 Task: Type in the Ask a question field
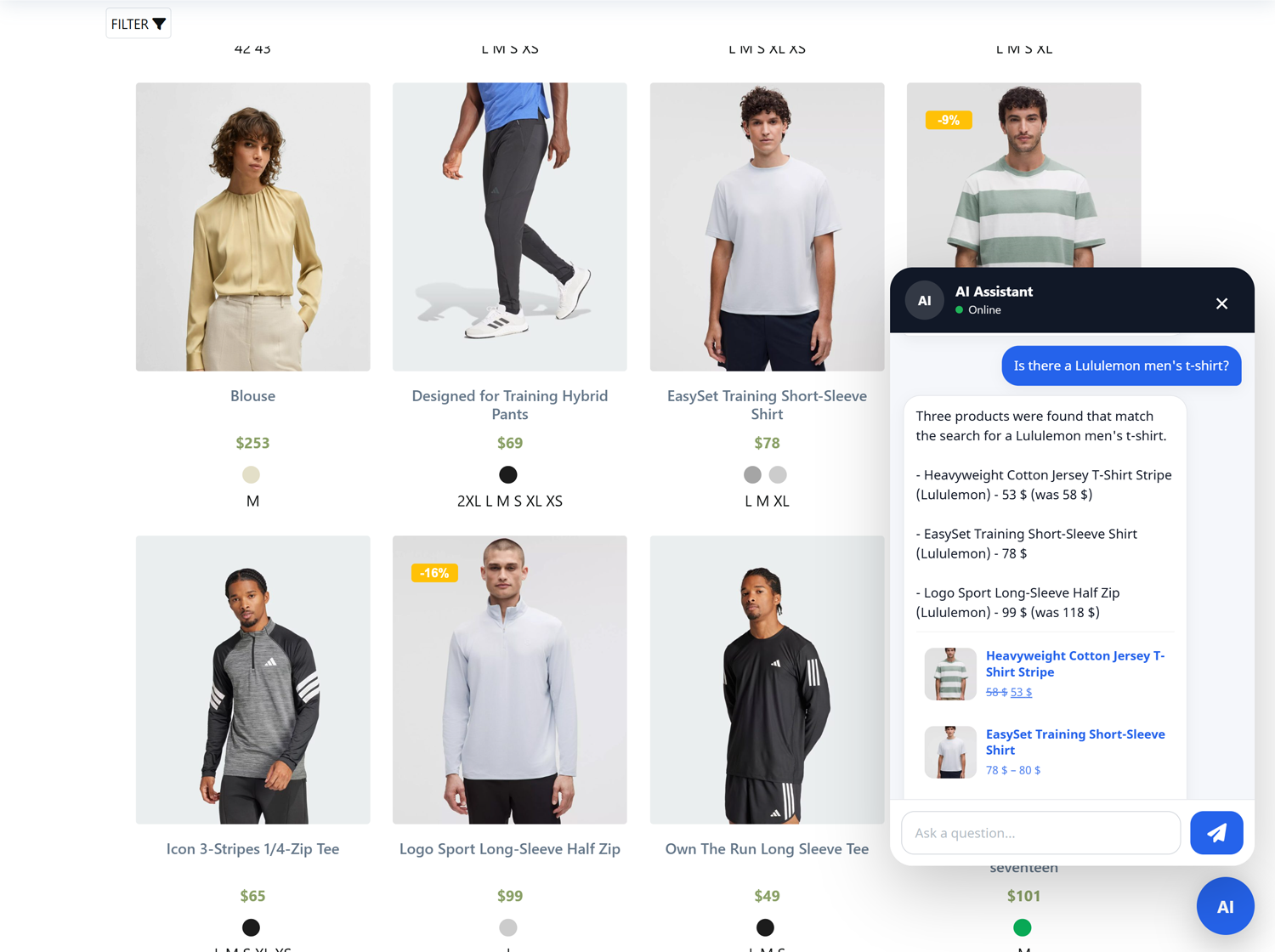1040,833
